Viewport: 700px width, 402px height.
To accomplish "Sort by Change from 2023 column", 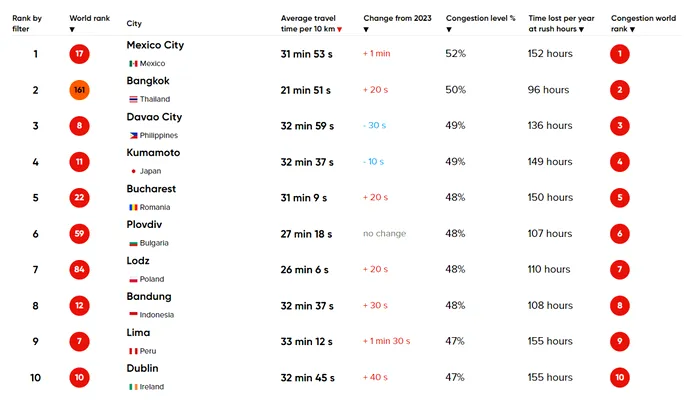I will (x=366, y=30).
